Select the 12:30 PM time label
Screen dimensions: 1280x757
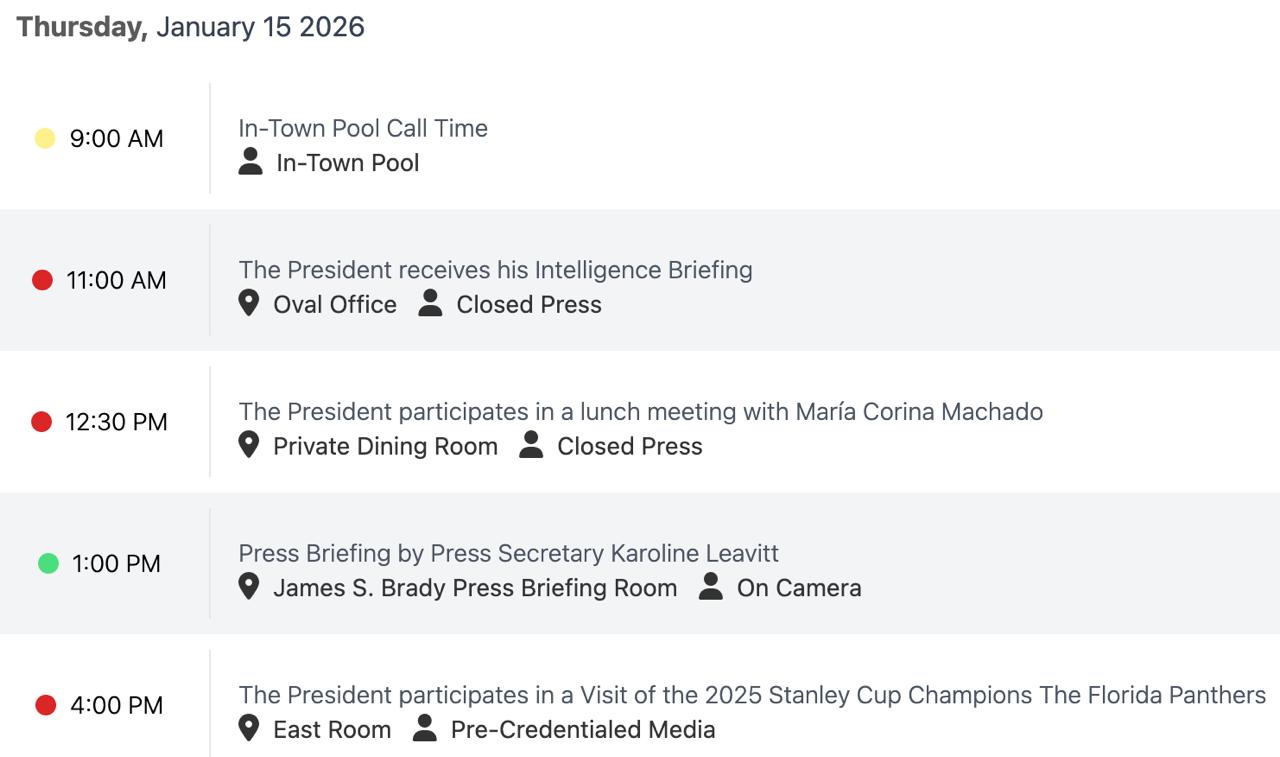pos(116,422)
